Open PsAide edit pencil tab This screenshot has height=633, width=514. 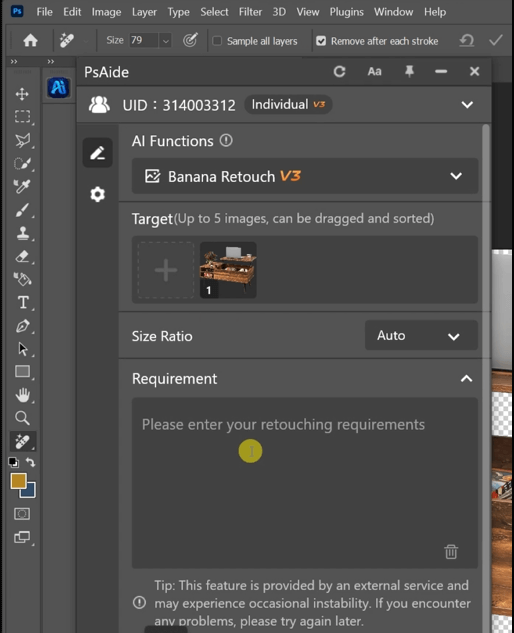pos(97,153)
